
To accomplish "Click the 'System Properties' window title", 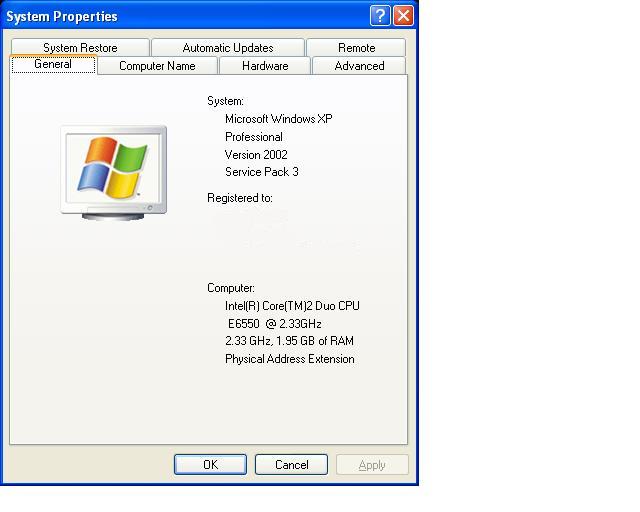I will tap(62, 16).
